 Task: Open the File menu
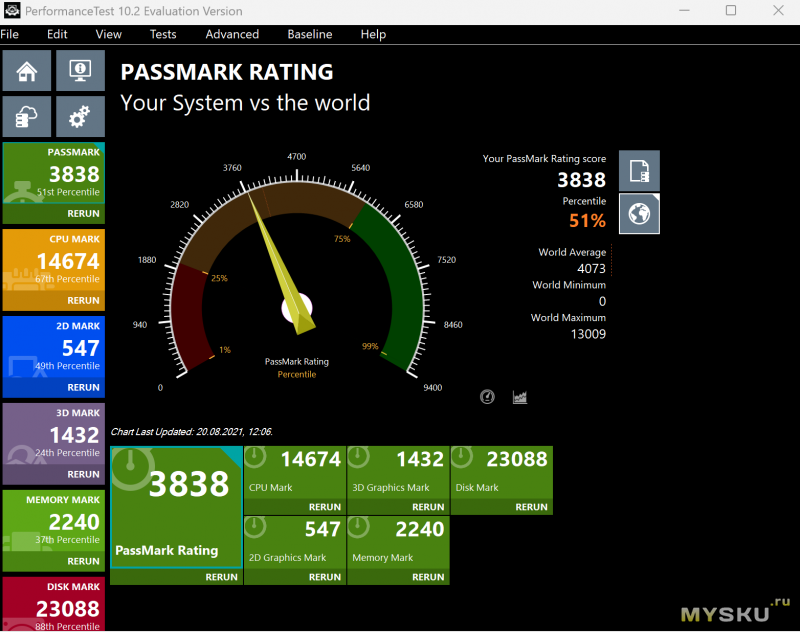pyautogui.click(x=10, y=34)
